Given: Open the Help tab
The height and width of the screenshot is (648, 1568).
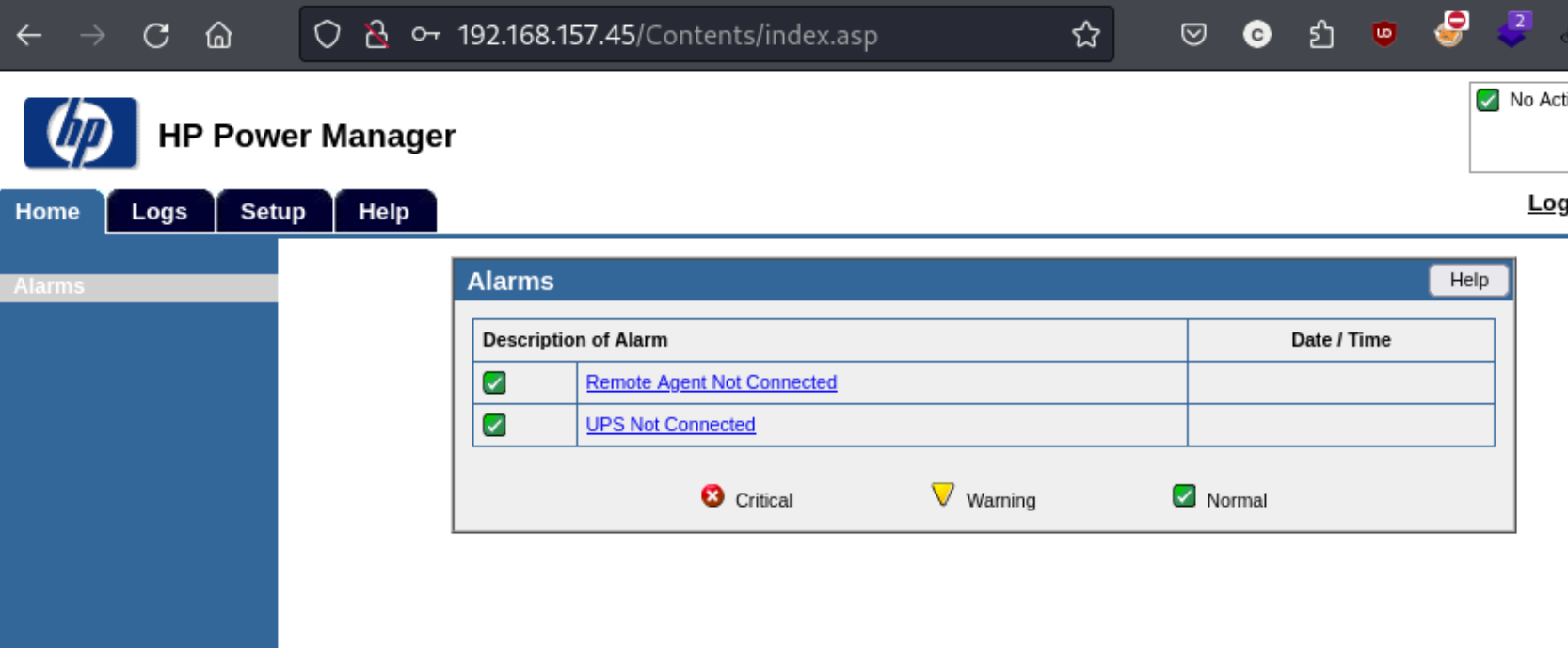Looking at the screenshot, I should [384, 211].
